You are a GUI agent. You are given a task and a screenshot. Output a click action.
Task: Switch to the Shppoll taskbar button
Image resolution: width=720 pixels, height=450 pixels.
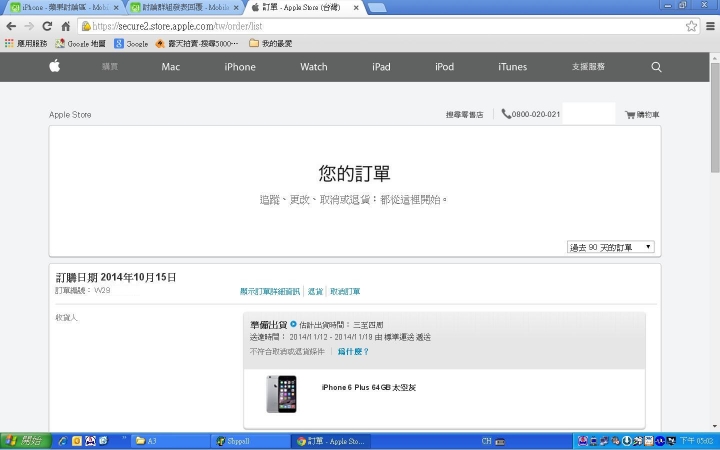tap(251, 441)
